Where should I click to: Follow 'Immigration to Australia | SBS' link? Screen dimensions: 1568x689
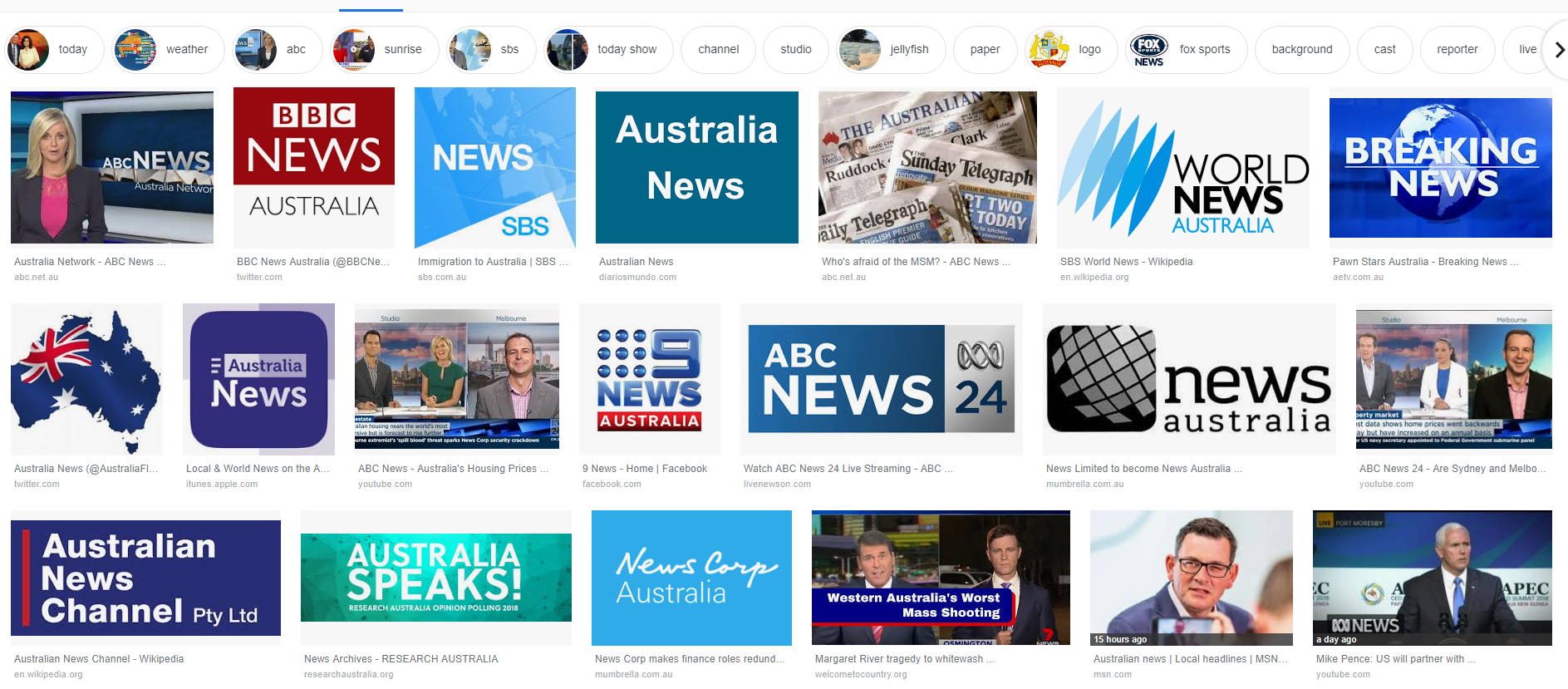coord(493,262)
